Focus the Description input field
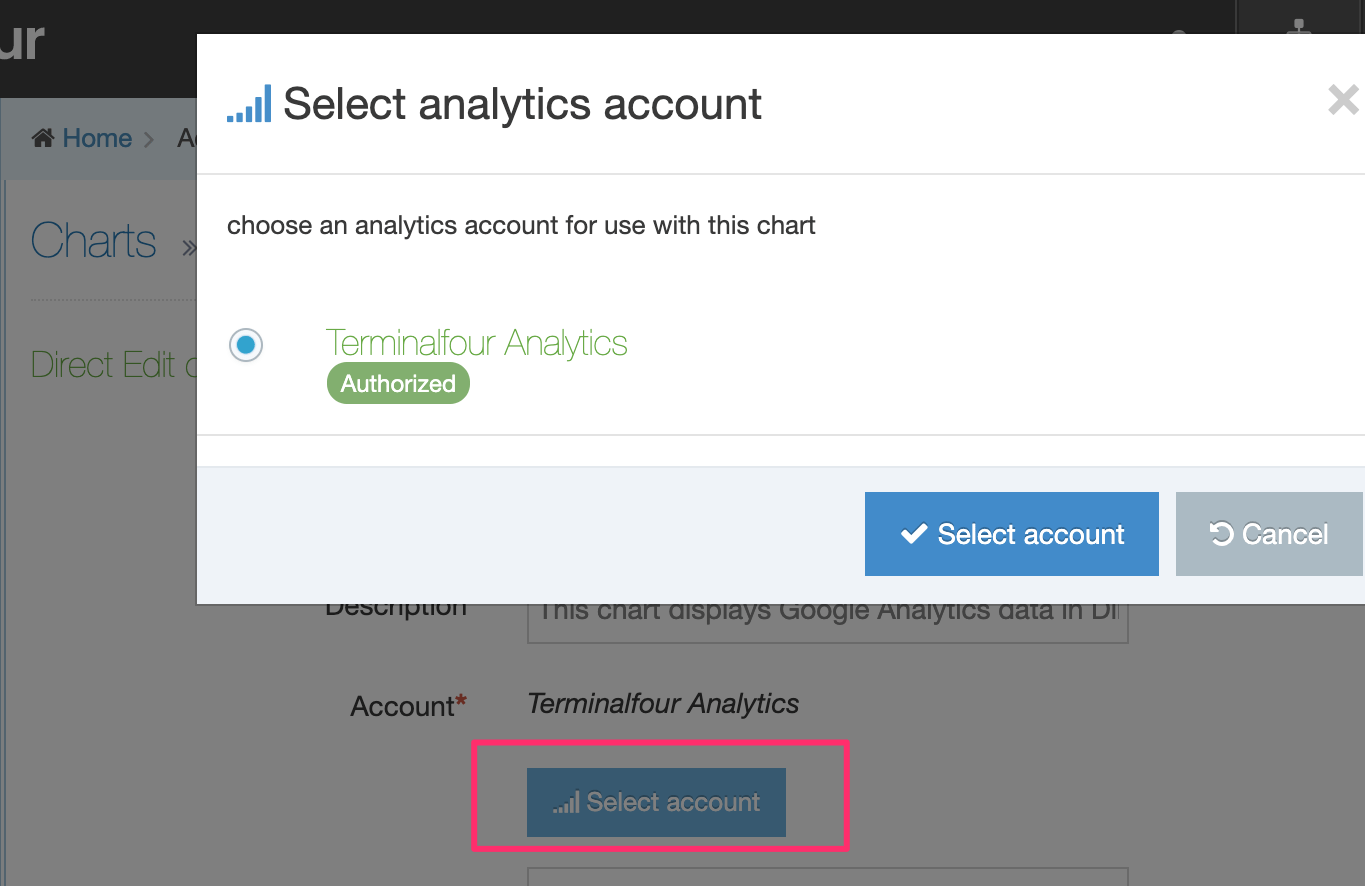Screen dimensions: 1365x886 (827, 614)
